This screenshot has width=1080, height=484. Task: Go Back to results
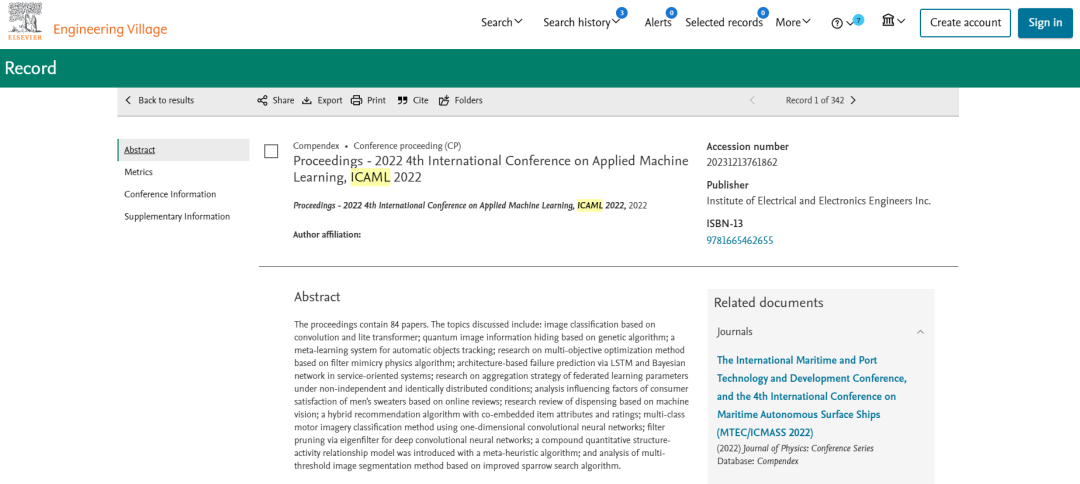pos(159,100)
